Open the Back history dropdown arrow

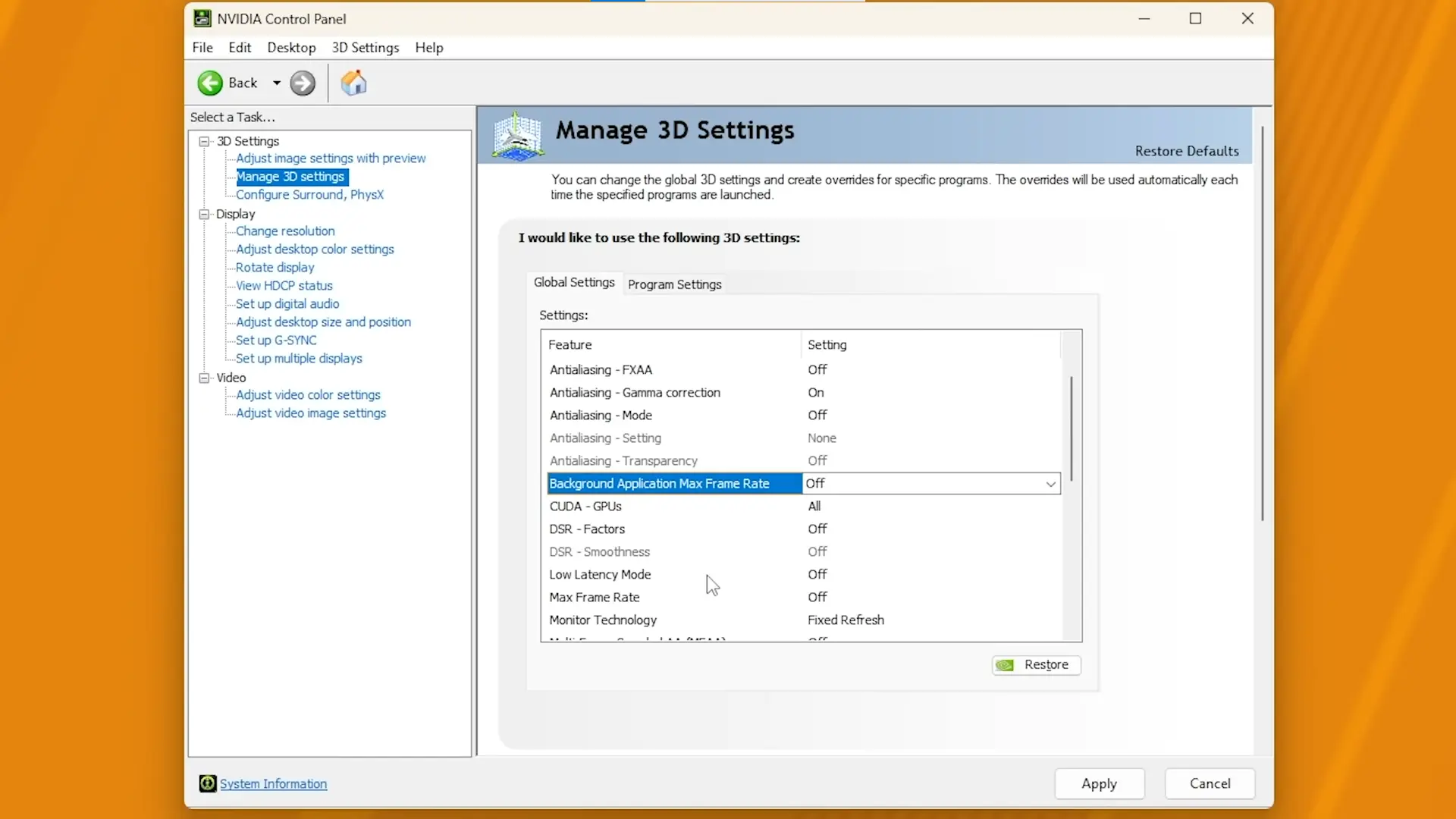click(277, 83)
